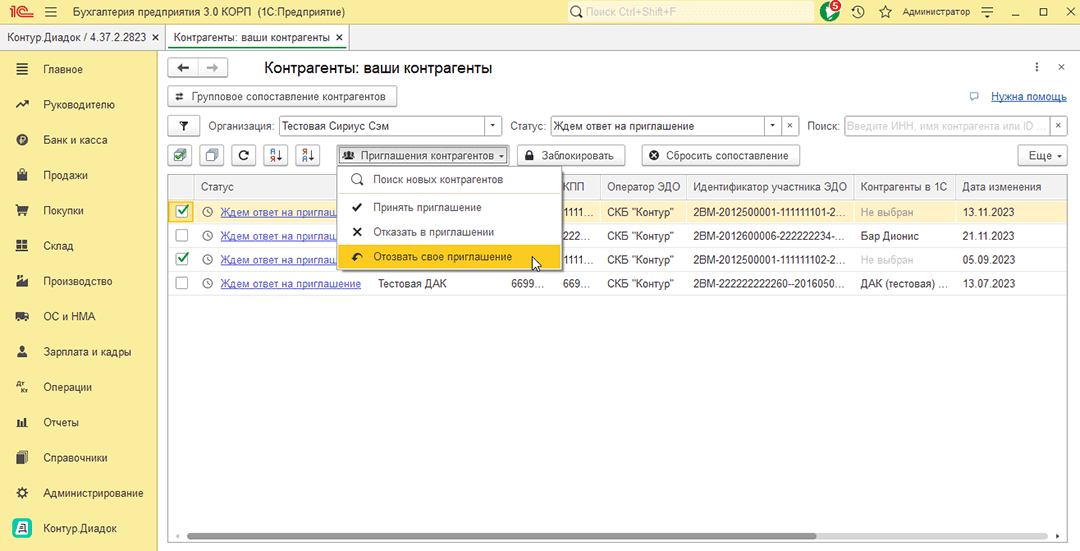Image resolution: width=1080 pixels, height=551 pixels.
Task: Close the Контрагенты form with X
Action: click(x=1061, y=67)
